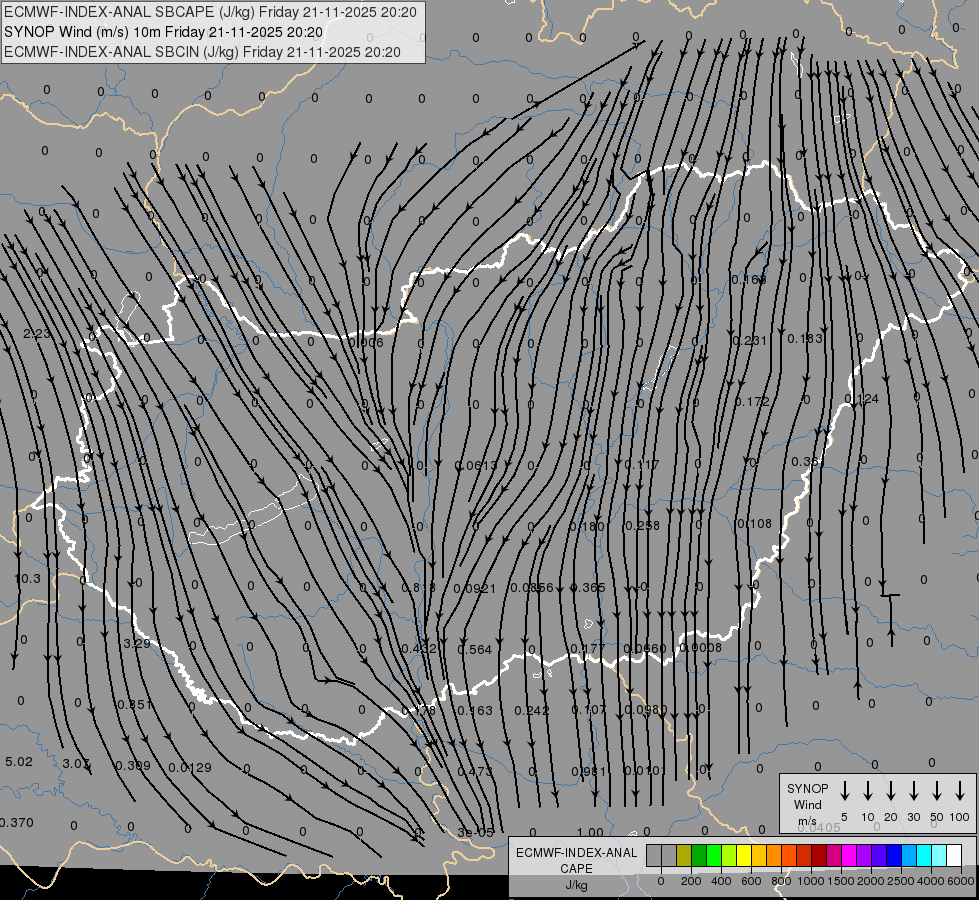This screenshot has width=979, height=900.
Task: Click the map value 5.02
Action: pyautogui.click(x=19, y=761)
